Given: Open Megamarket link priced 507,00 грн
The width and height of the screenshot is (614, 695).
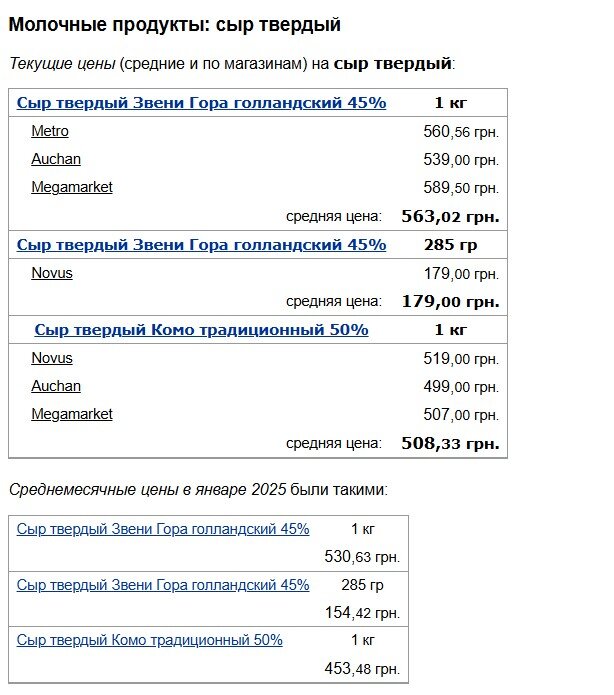Looking at the screenshot, I should [x=72, y=414].
